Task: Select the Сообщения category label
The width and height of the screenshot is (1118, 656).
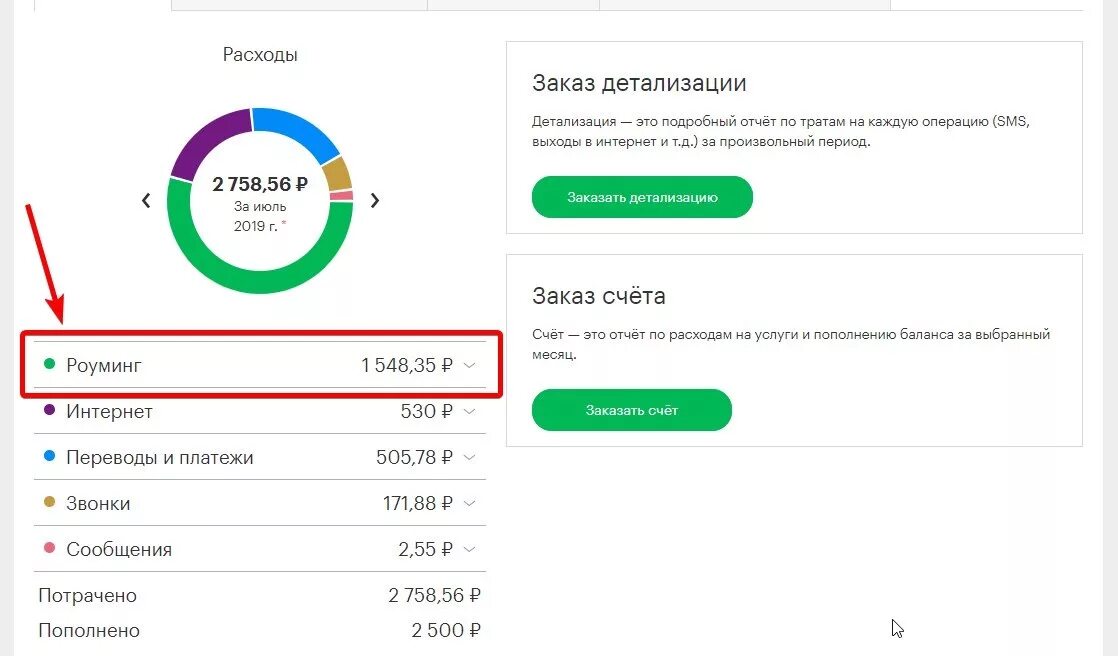Action: 119,549
